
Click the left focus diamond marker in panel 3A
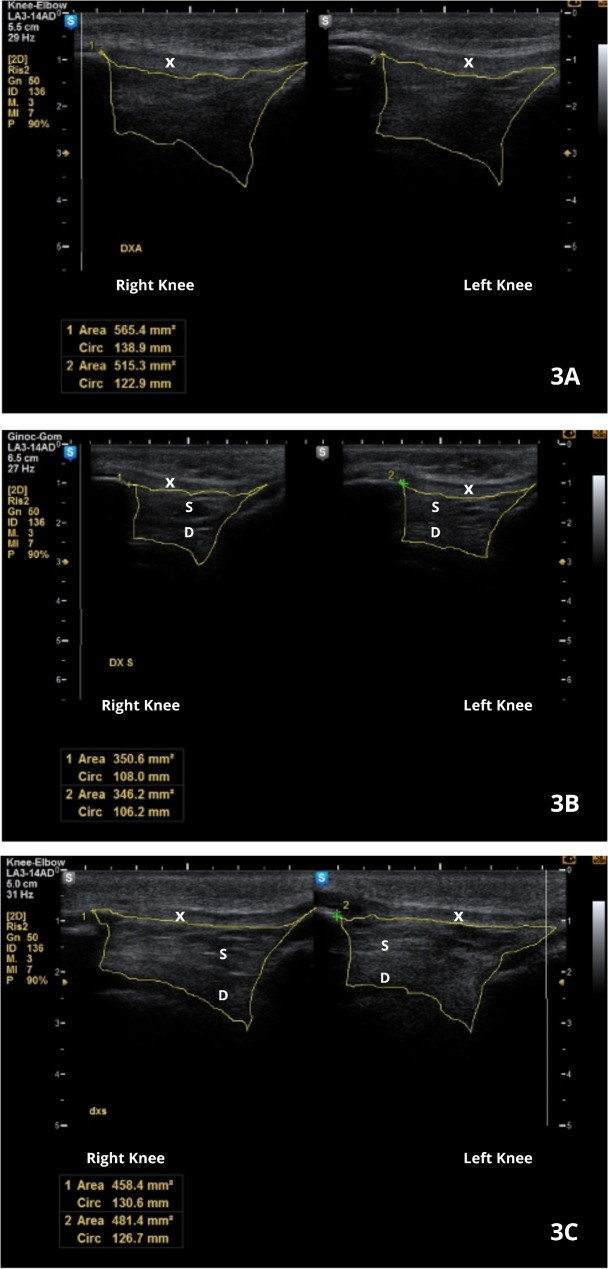[67, 153]
